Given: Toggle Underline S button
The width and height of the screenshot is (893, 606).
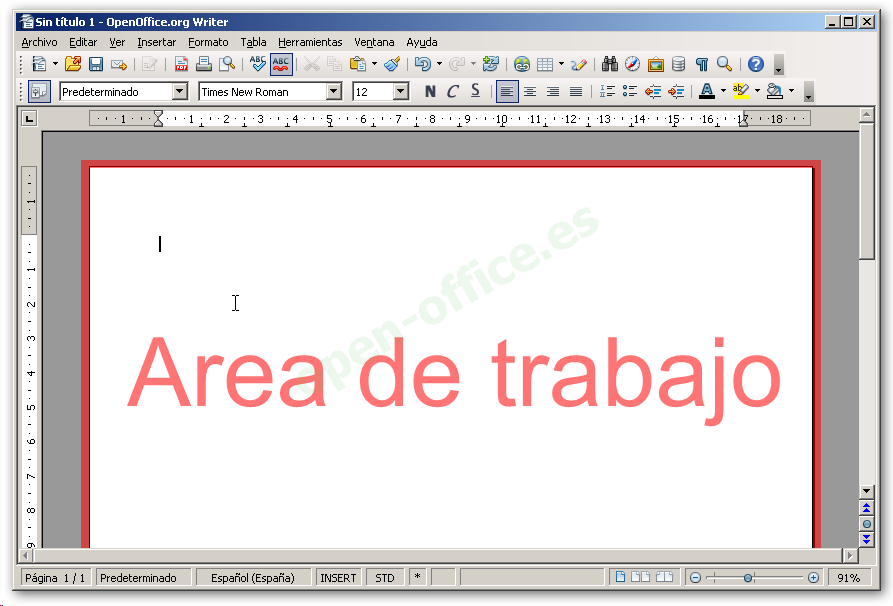Looking at the screenshot, I should click(x=476, y=91).
